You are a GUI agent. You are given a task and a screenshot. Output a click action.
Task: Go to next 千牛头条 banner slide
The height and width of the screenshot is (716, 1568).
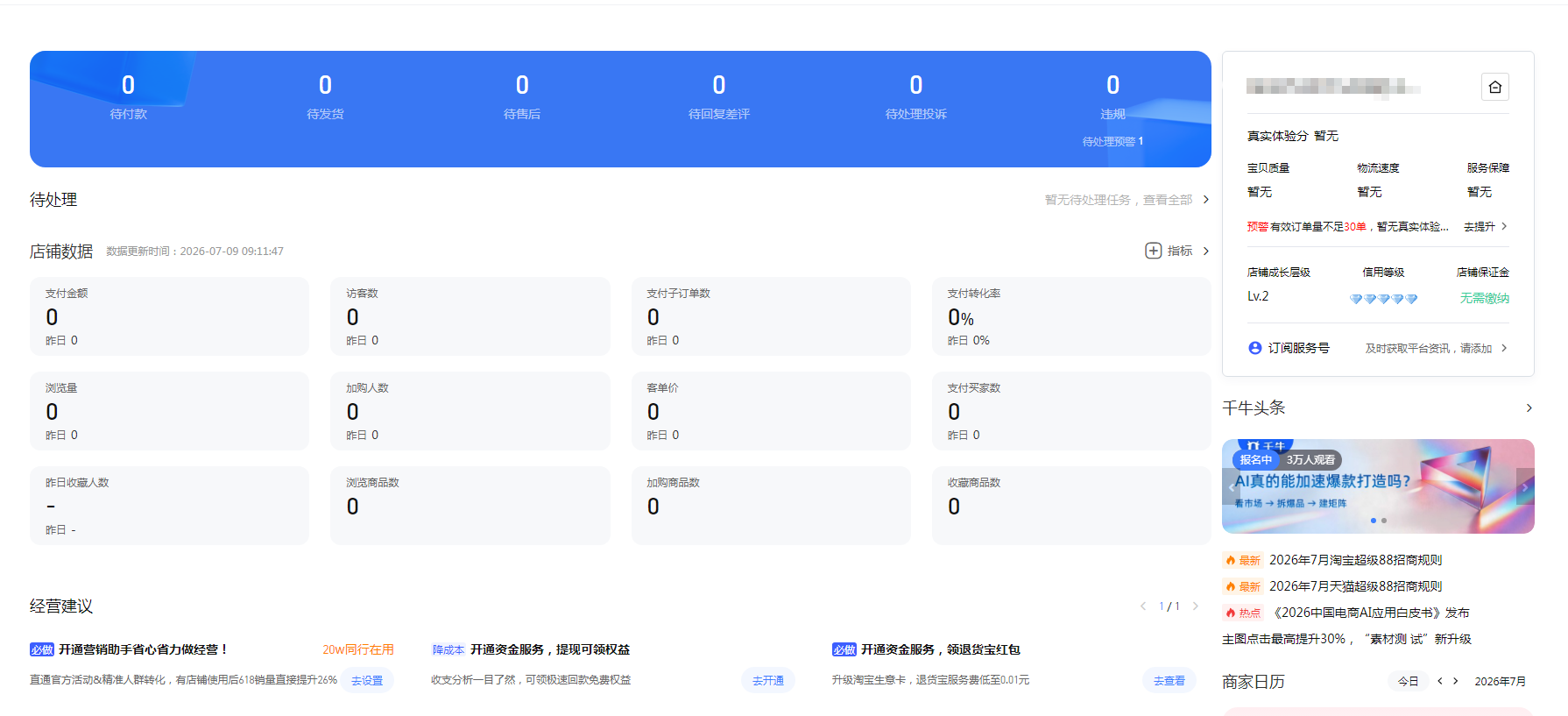coord(1524,486)
